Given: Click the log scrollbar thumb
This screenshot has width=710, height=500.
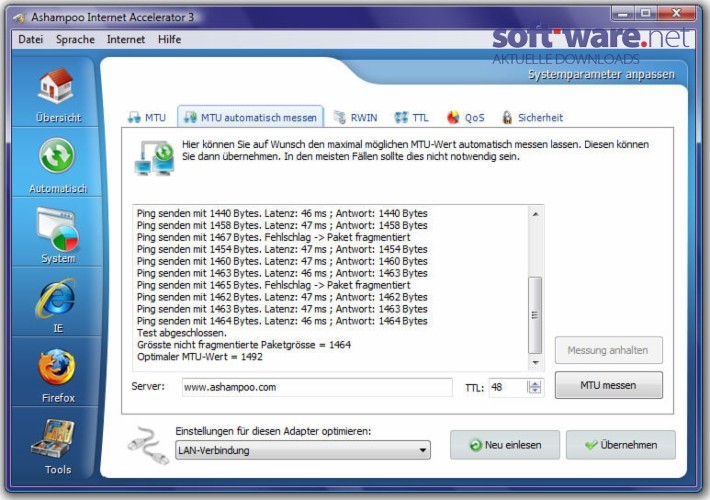Looking at the screenshot, I should [535, 315].
